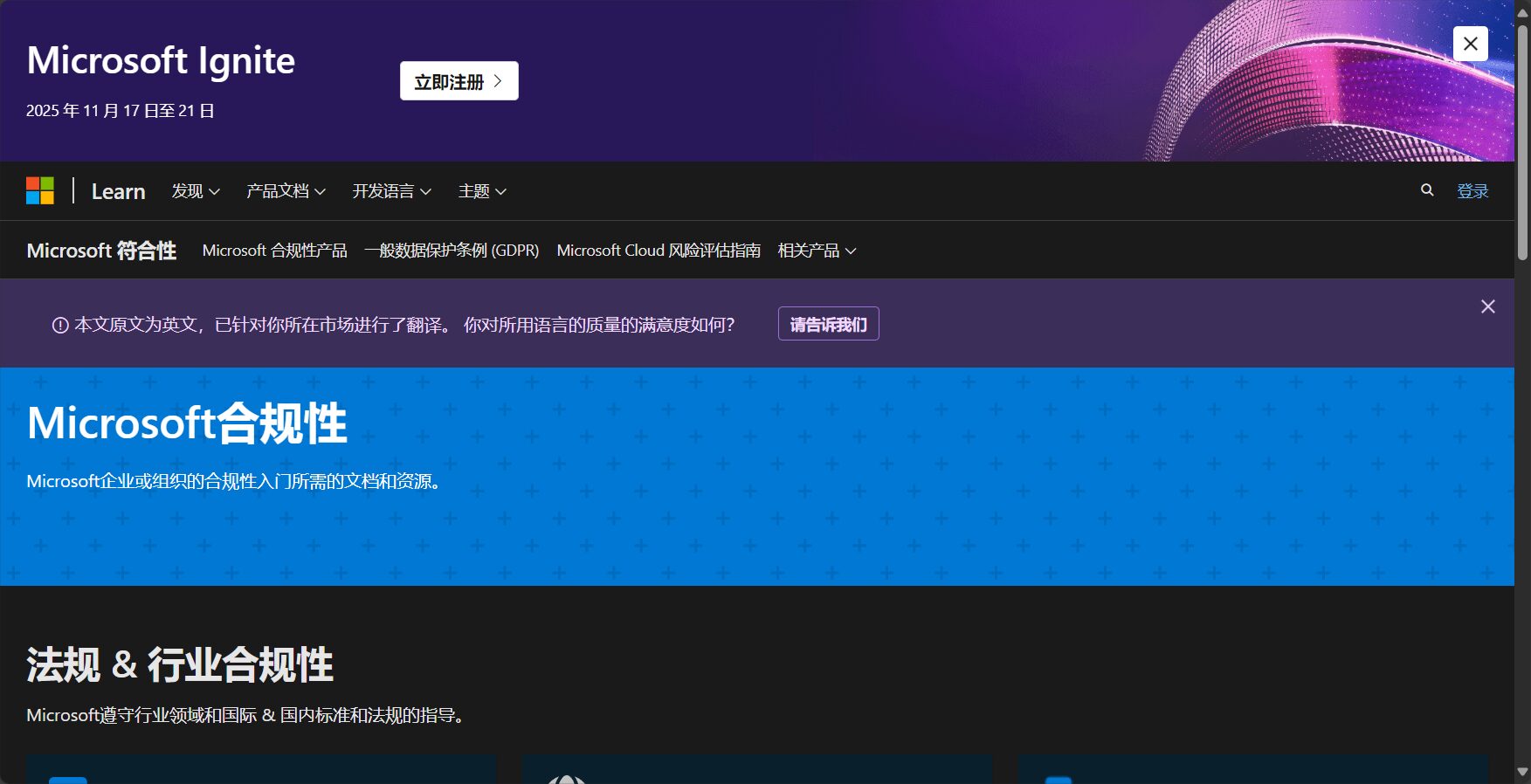Open Microsoft 符合性 section title link

(101, 251)
